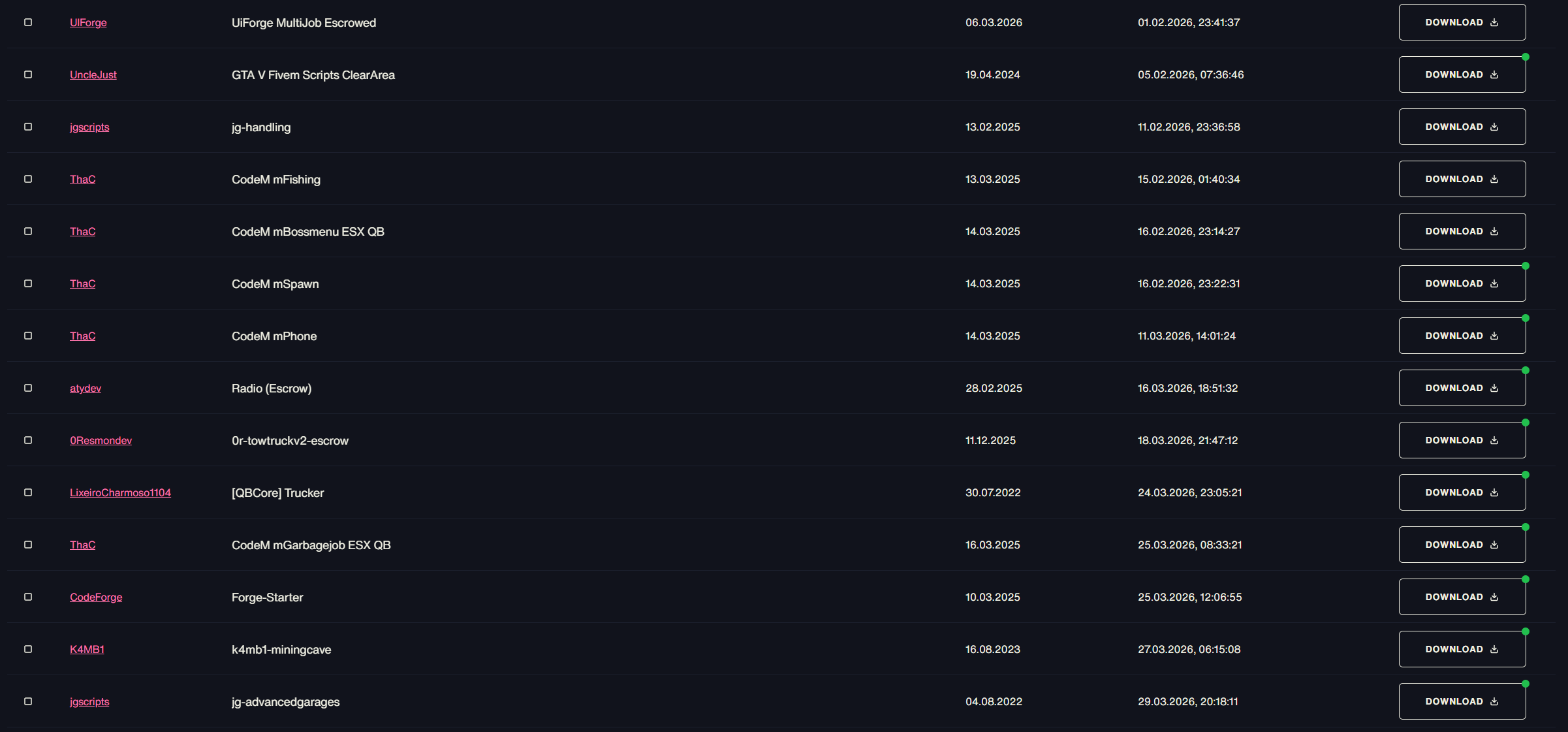1568x732 pixels.
Task: Click download icon for UiForge MultiJob Escrowed
Action: coord(1494,22)
